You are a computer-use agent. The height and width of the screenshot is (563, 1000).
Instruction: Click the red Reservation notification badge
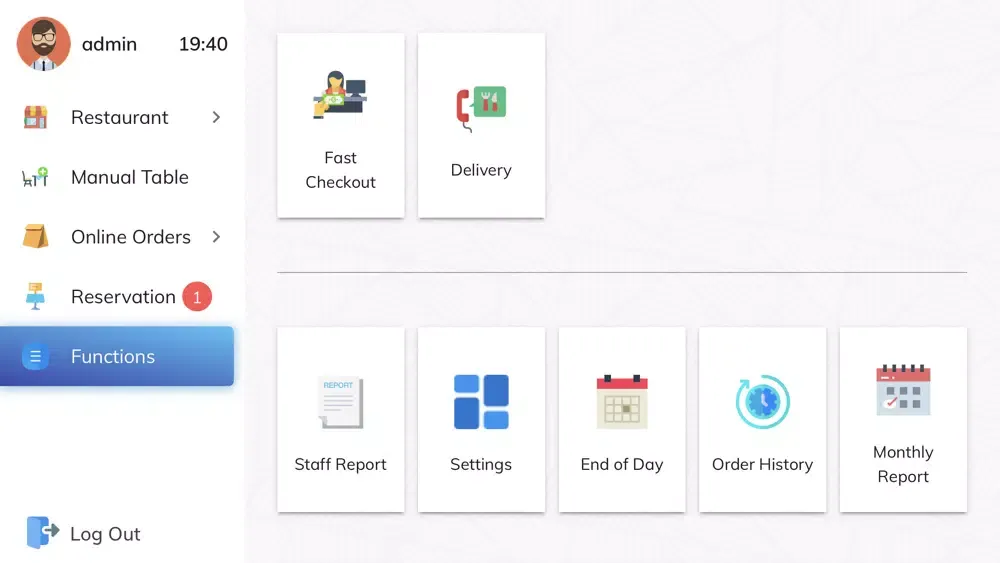click(197, 297)
